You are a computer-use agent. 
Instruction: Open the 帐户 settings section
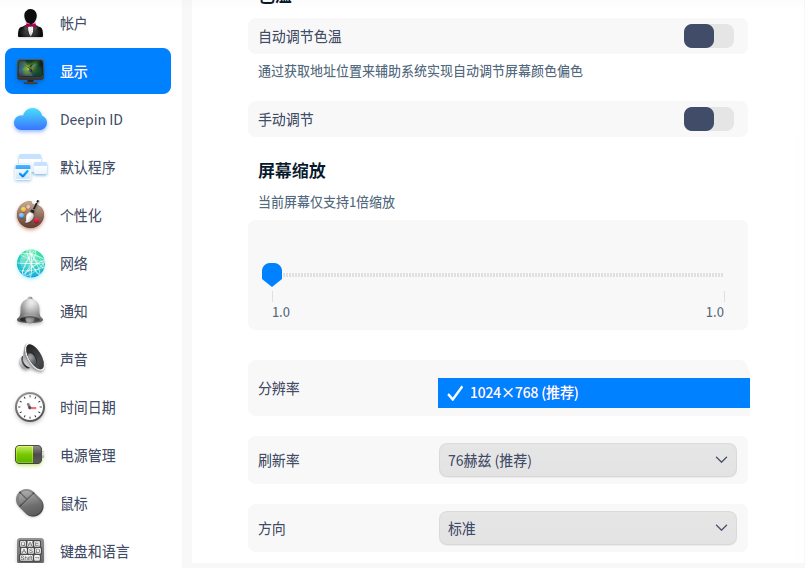(x=88, y=23)
